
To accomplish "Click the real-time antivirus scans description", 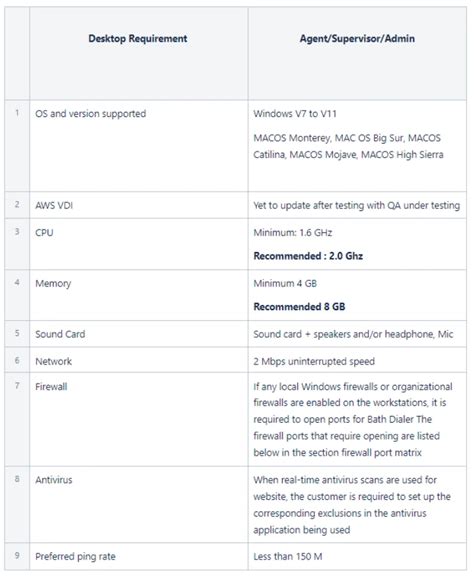I will pos(352,505).
